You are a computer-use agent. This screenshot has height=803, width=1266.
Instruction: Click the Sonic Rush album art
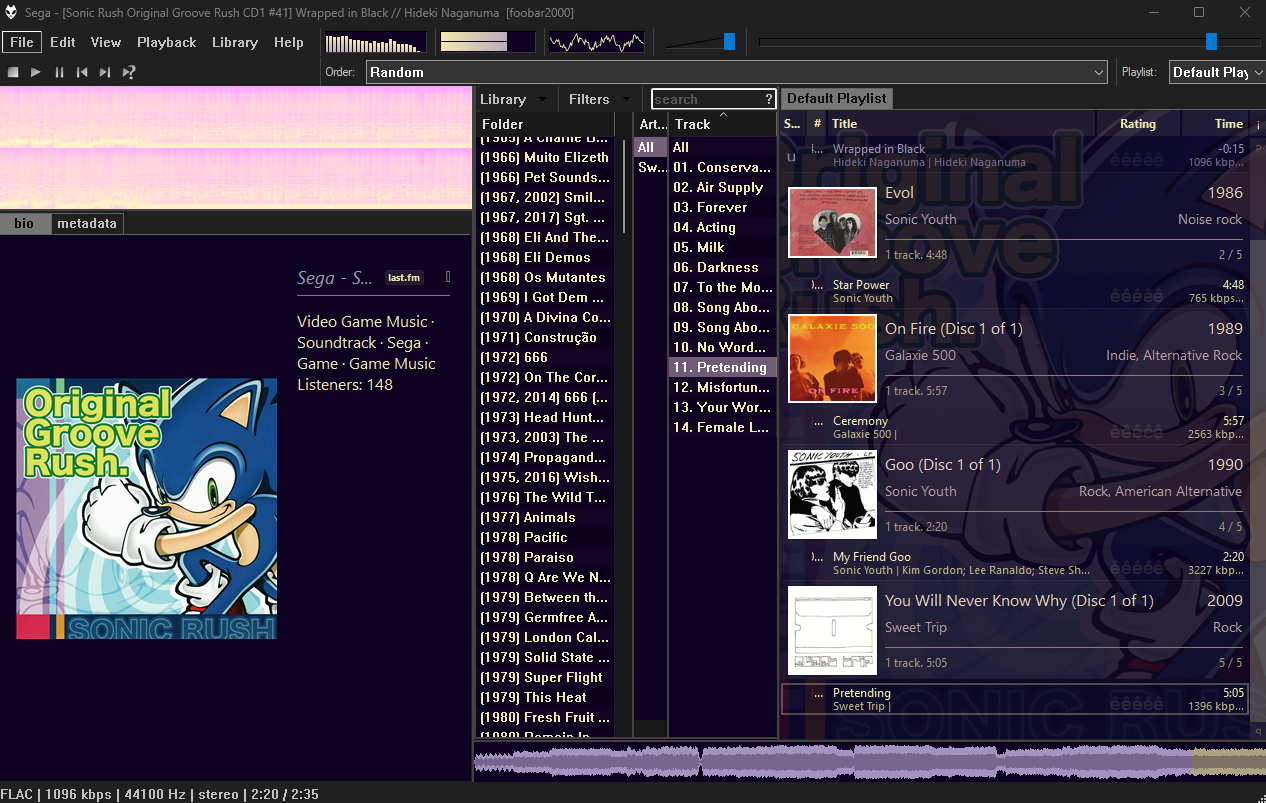[x=146, y=509]
